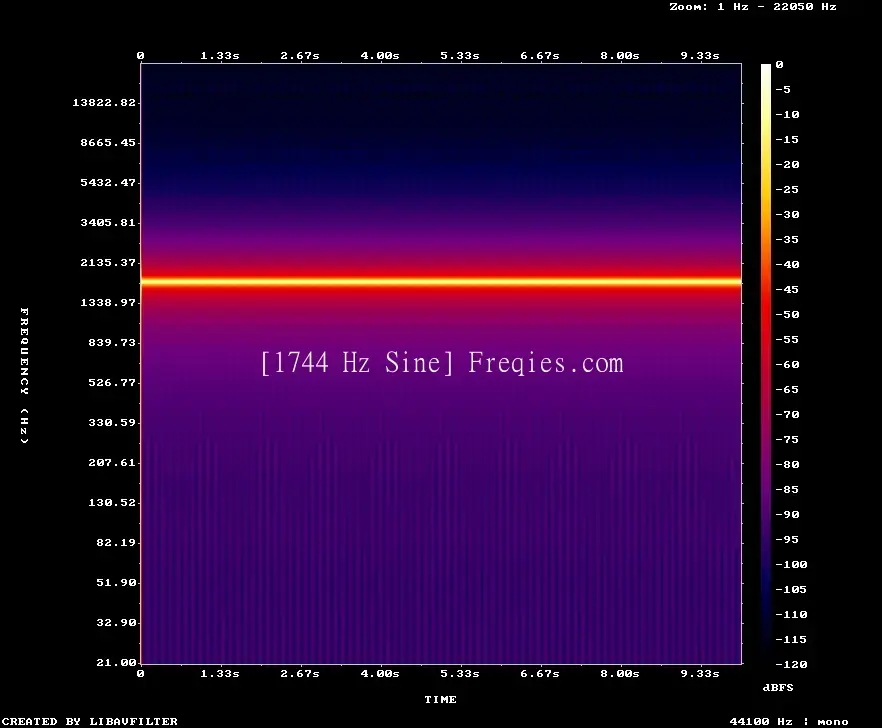The width and height of the screenshot is (882, 728).
Task: Click the 330.59 frequency label
Action: pyautogui.click(x=112, y=423)
